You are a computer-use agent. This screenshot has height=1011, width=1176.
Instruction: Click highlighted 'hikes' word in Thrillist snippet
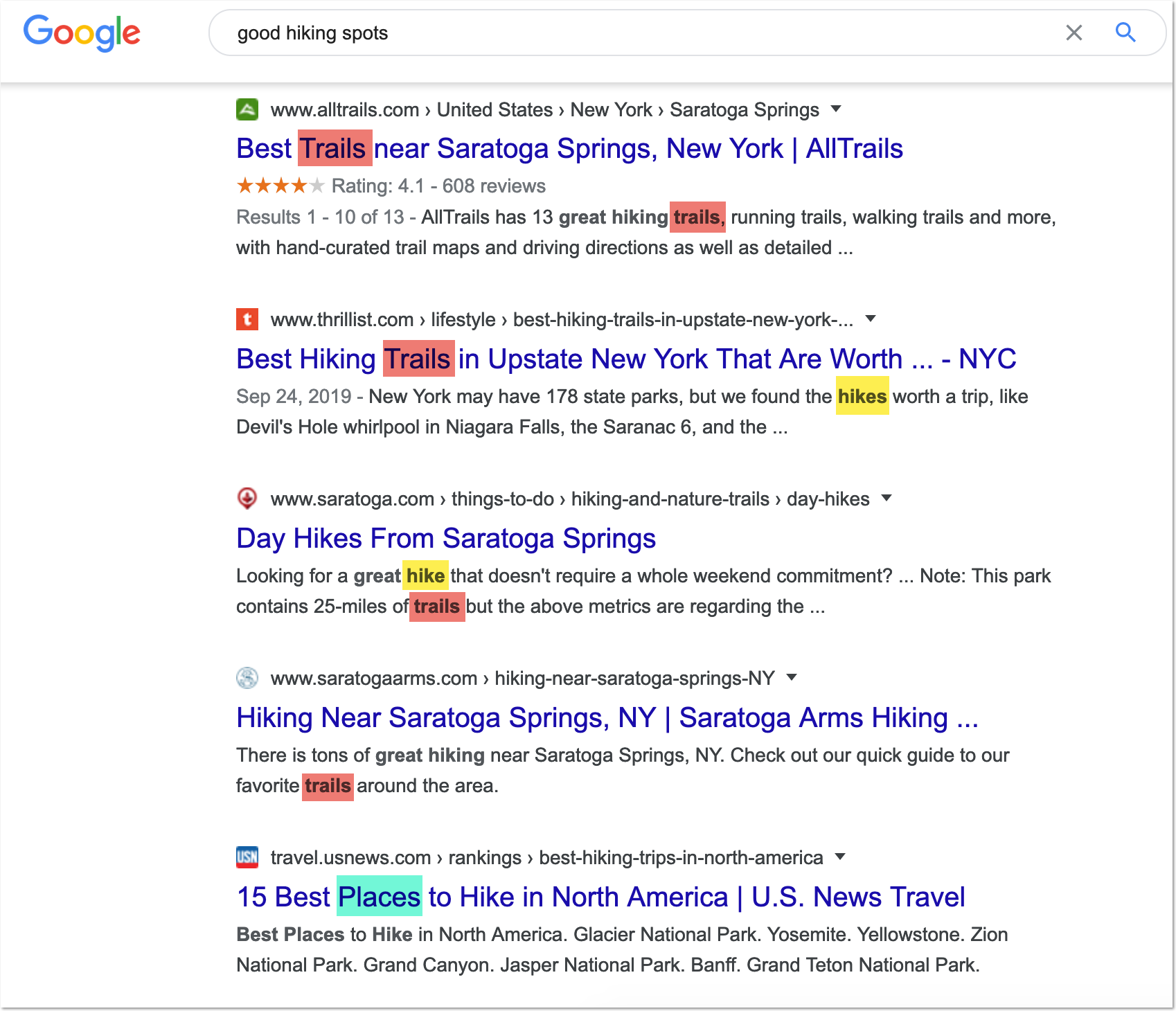coord(862,396)
